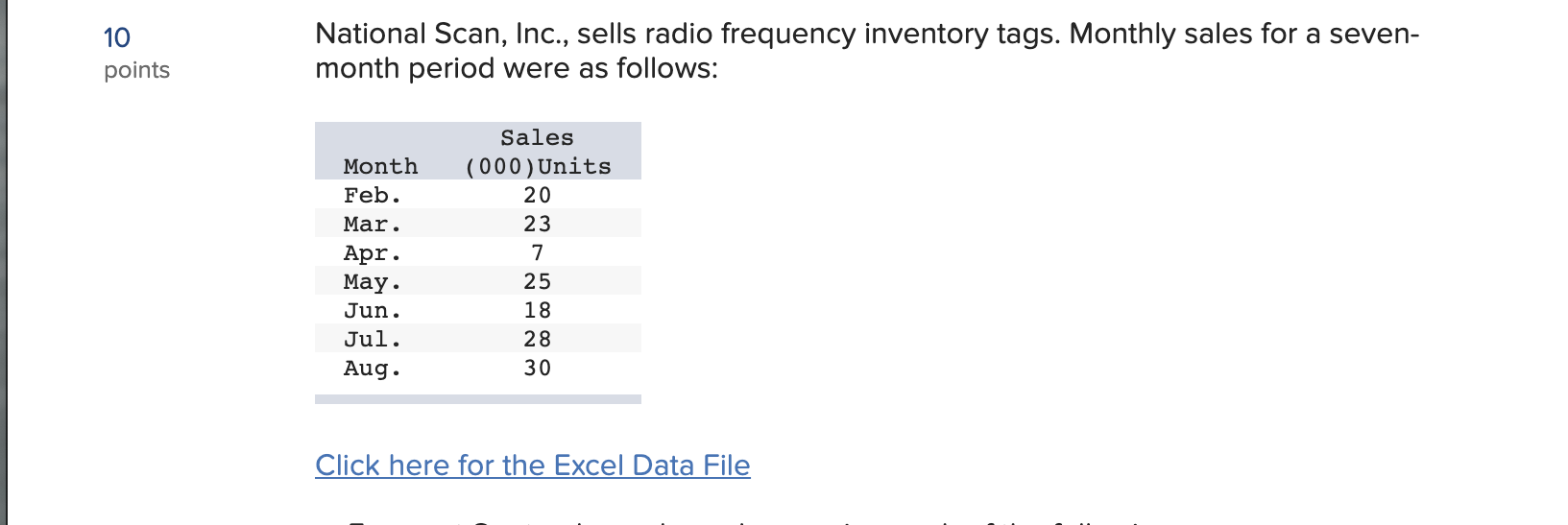This screenshot has height=525, width=1568.
Task: Open the Excel Data File link
Action: click(x=532, y=465)
